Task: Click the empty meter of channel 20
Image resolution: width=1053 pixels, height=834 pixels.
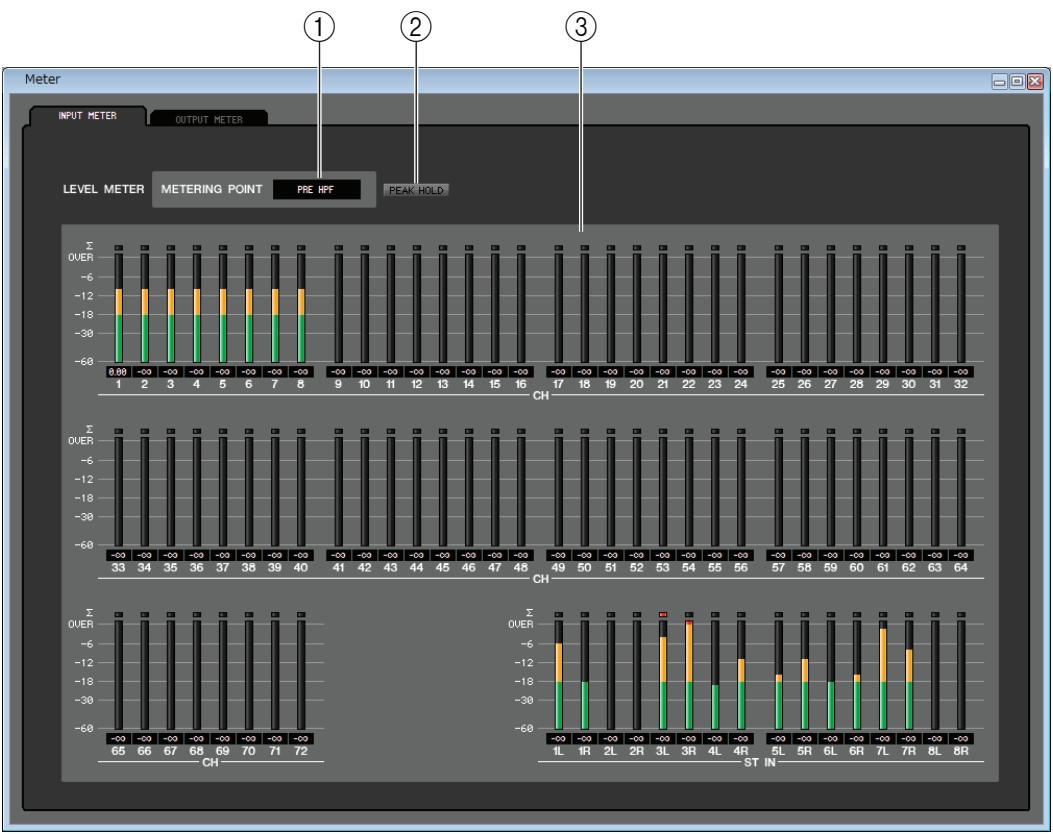Action: 637,308
